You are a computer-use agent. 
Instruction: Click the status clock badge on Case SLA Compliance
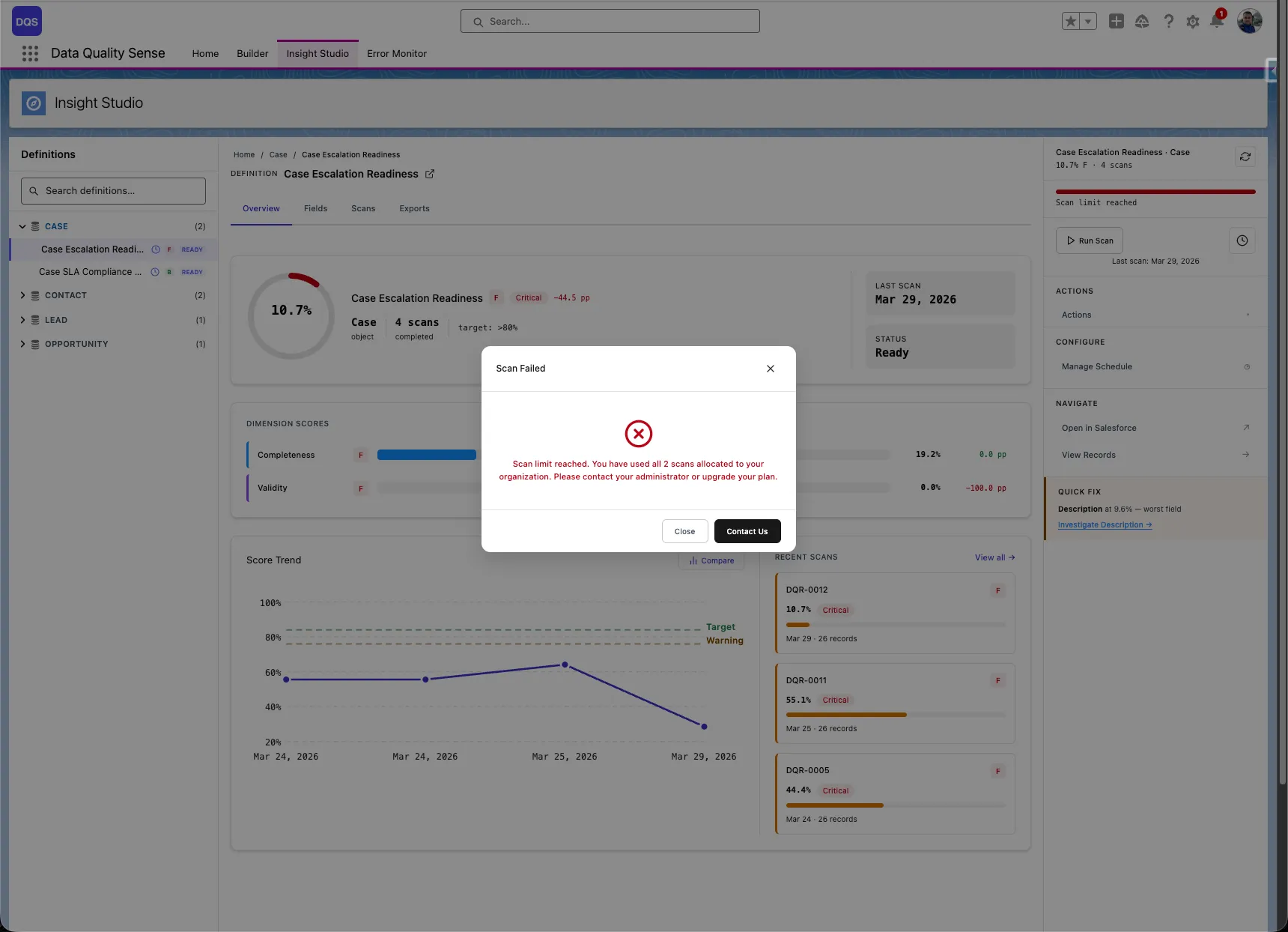(155, 272)
